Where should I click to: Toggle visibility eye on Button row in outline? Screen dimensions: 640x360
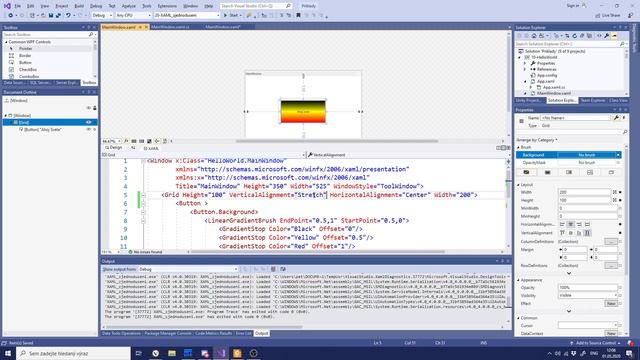[x=89, y=129]
